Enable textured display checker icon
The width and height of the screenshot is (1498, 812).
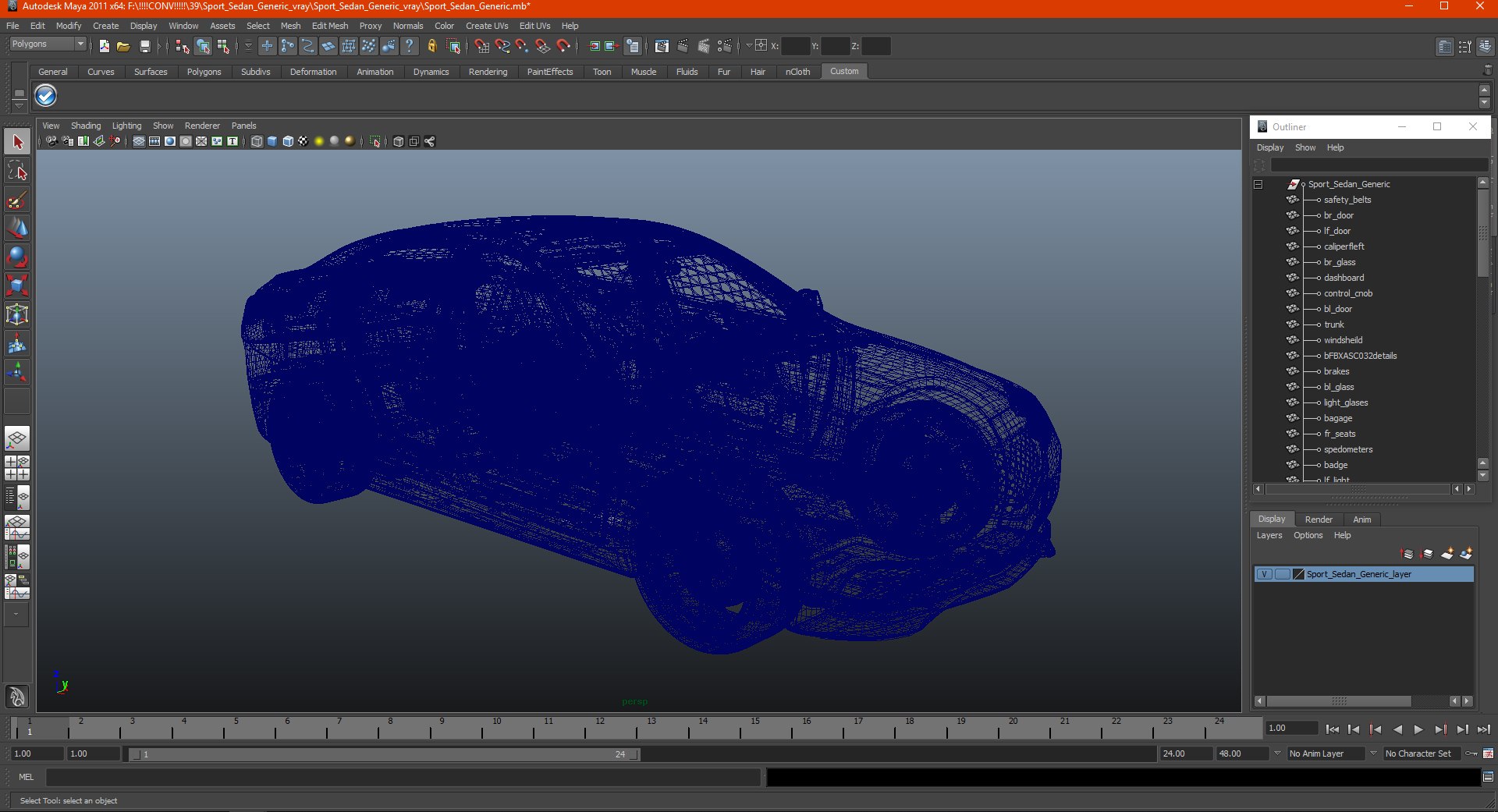(x=304, y=141)
